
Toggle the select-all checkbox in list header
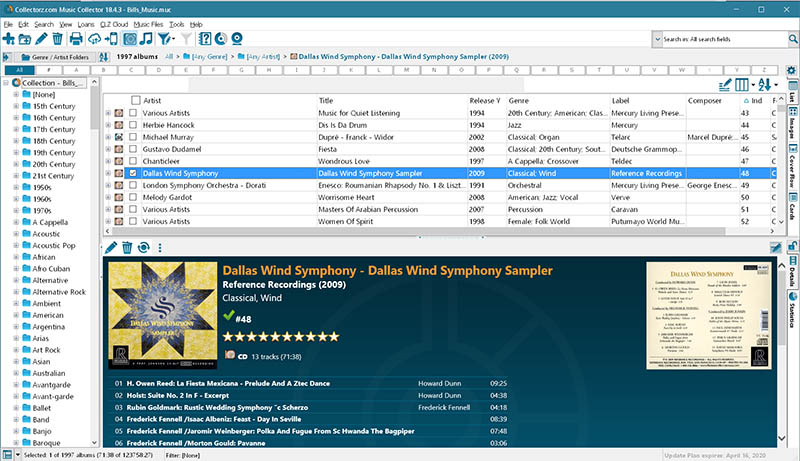(x=136, y=100)
